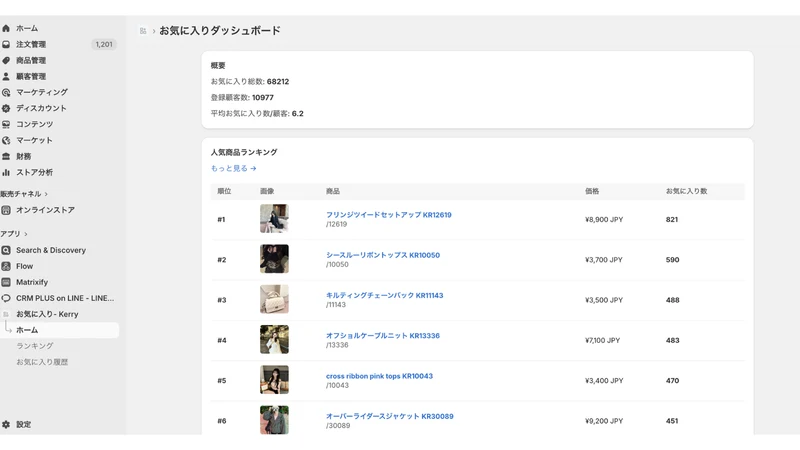The image size is (800, 450).
Task: Click the 順位 column header
Action: pyautogui.click(x=224, y=191)
